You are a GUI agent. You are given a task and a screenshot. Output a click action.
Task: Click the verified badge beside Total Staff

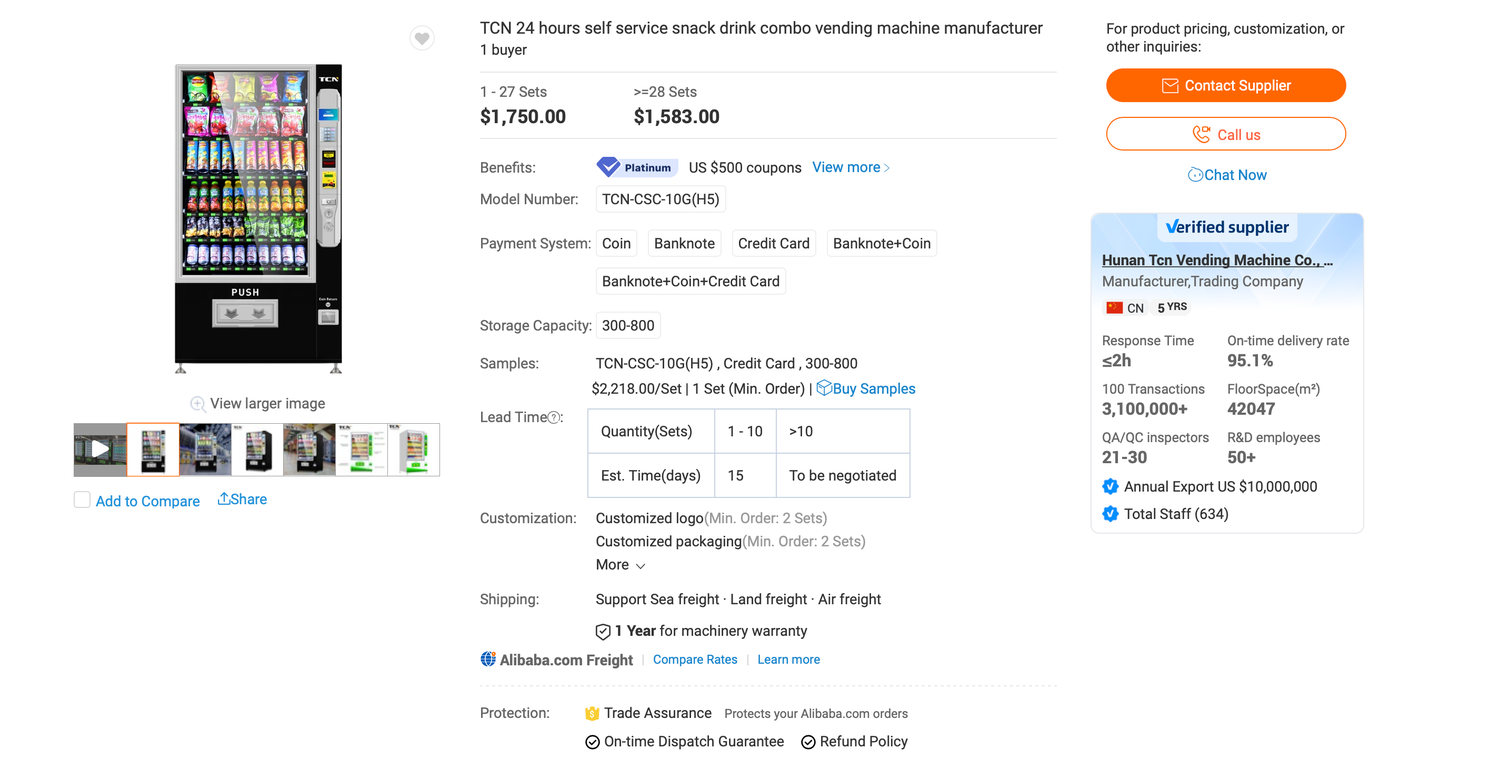click(x=1110, y=514)
